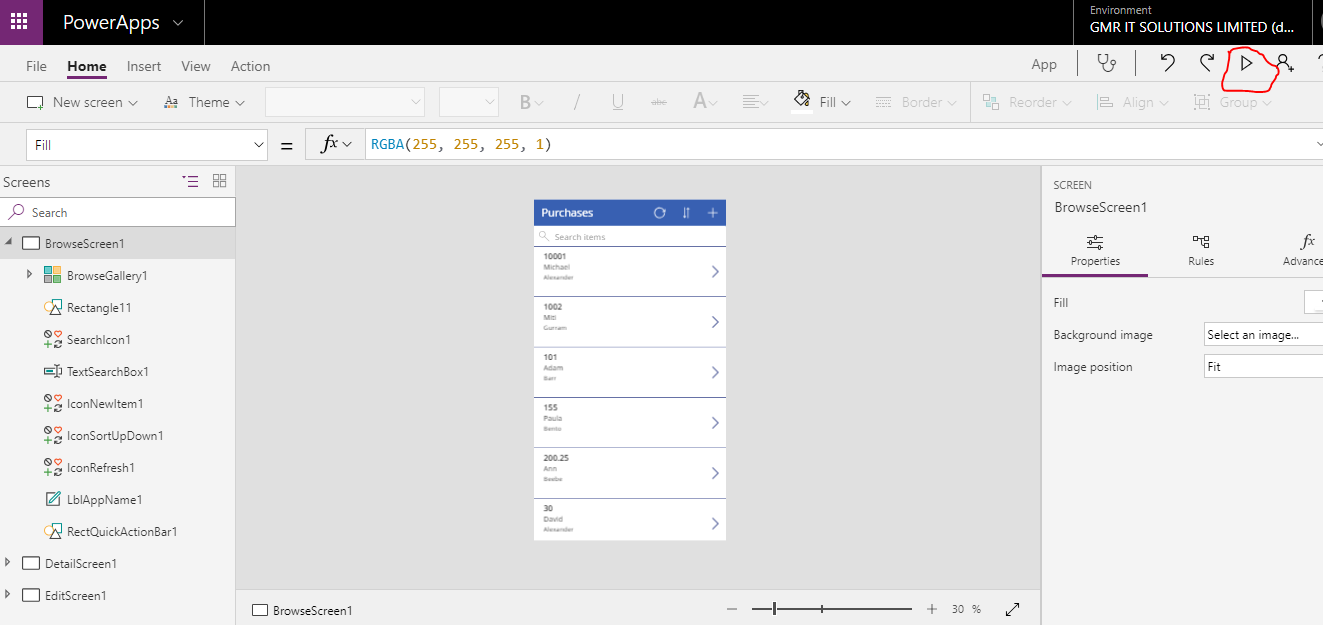
Task: Click plus icon in app preview header
Action: coord(713,212)
